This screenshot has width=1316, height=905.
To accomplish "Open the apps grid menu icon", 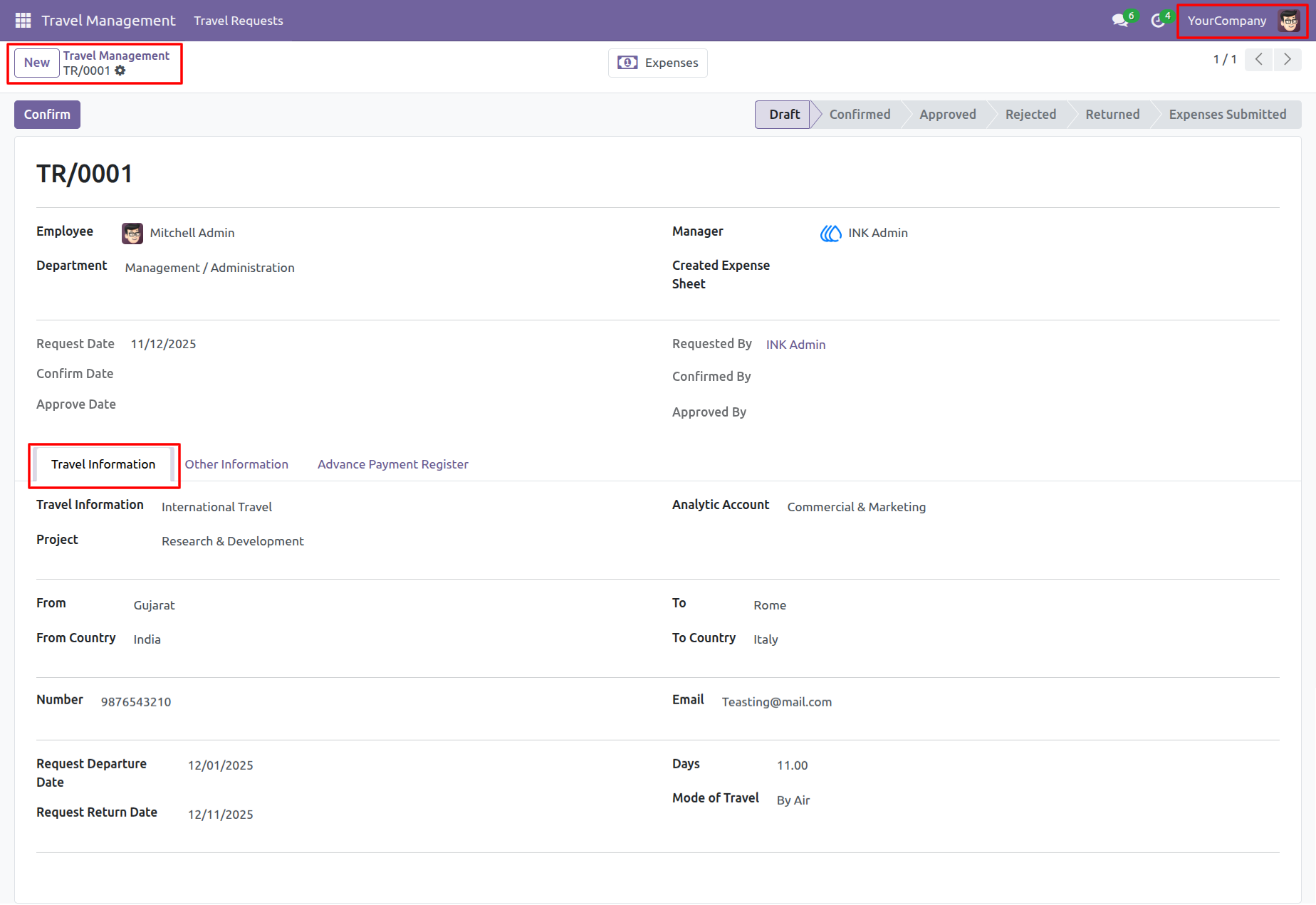I will pos(23,21).
